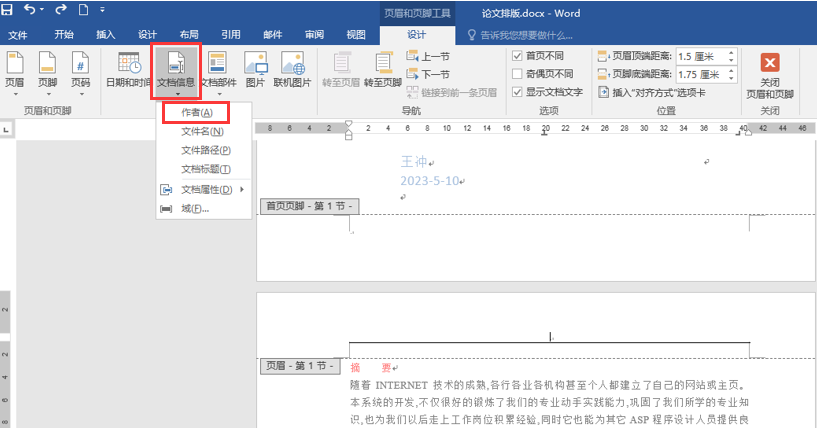The image size is (817, 428).
Task: Enable Different Odd & Even (奇偶页不同) checkbox
Action: (x=517, y=74)
